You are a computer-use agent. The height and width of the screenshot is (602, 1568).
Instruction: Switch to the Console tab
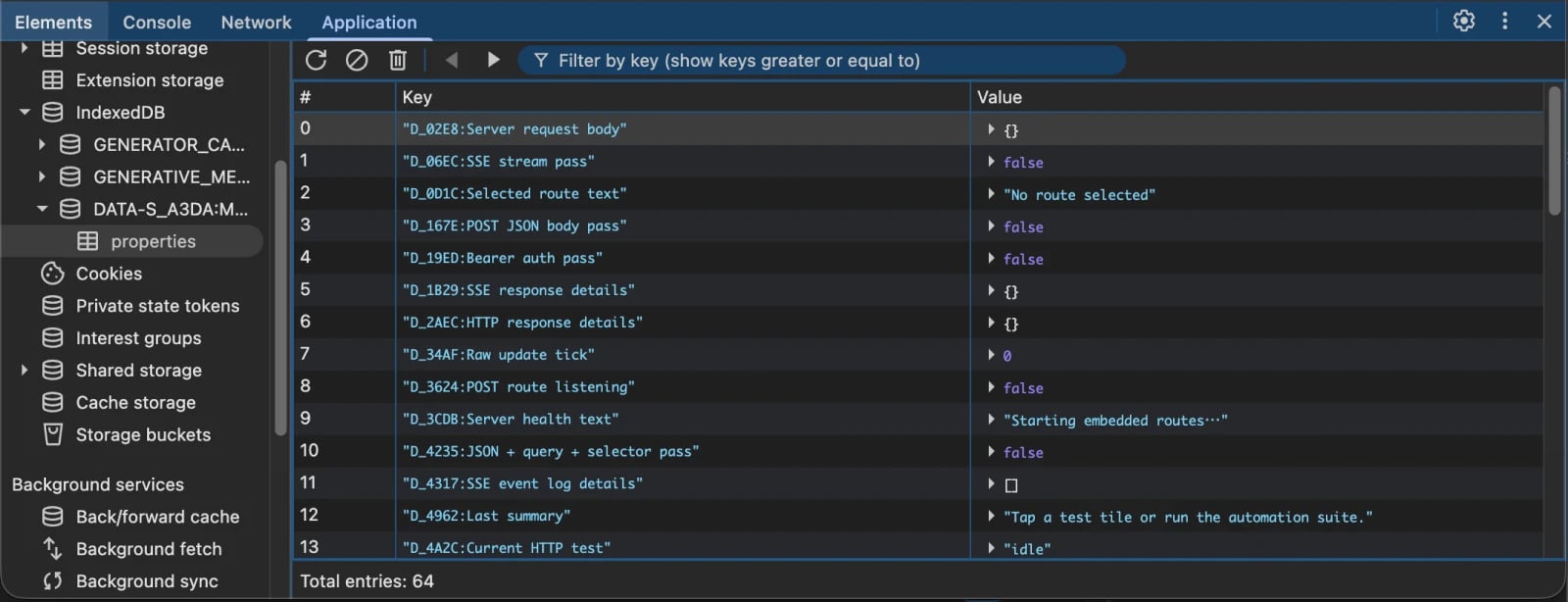pos(157,22)
